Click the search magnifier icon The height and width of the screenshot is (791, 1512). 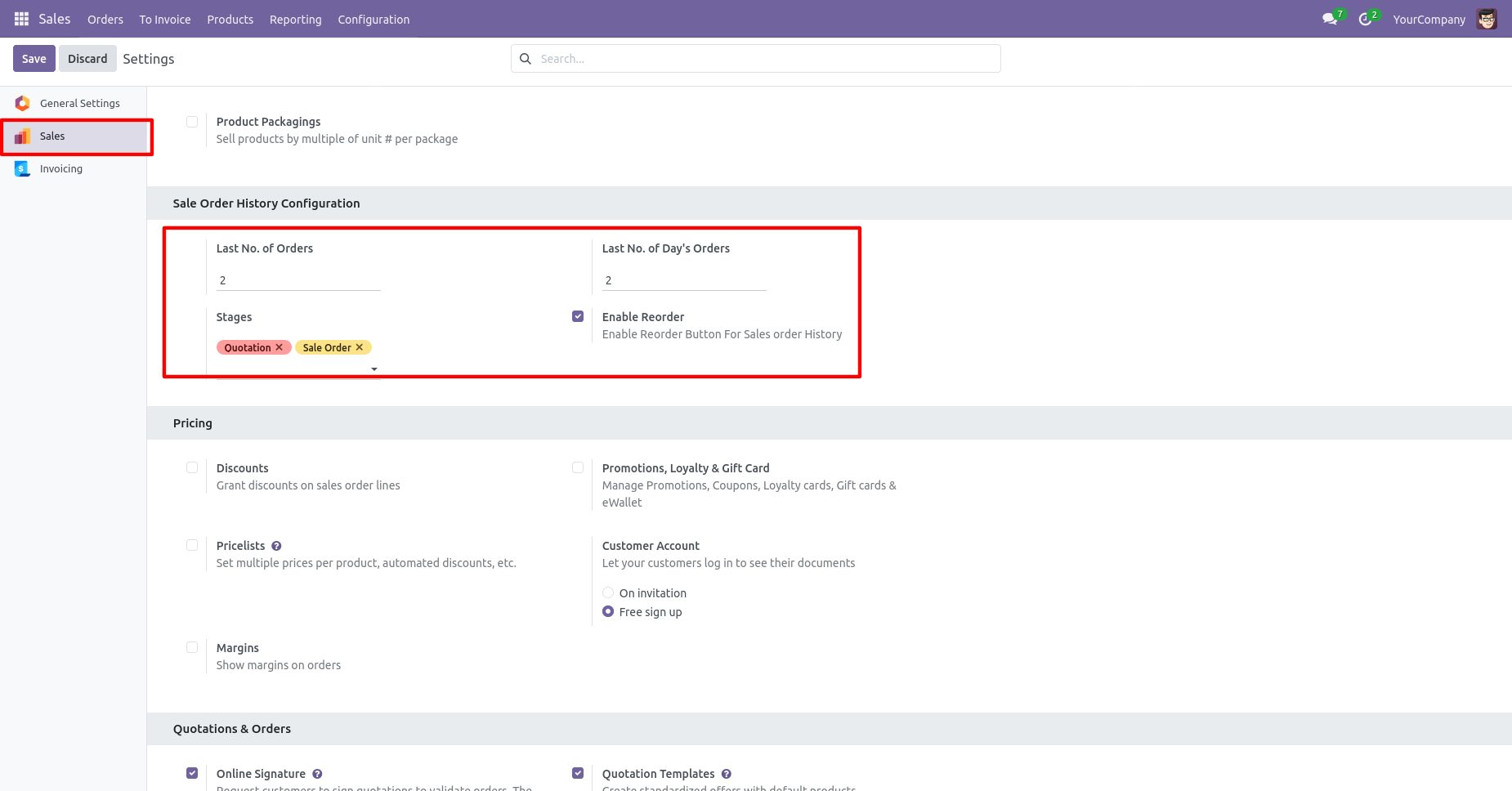coord(526,59)
